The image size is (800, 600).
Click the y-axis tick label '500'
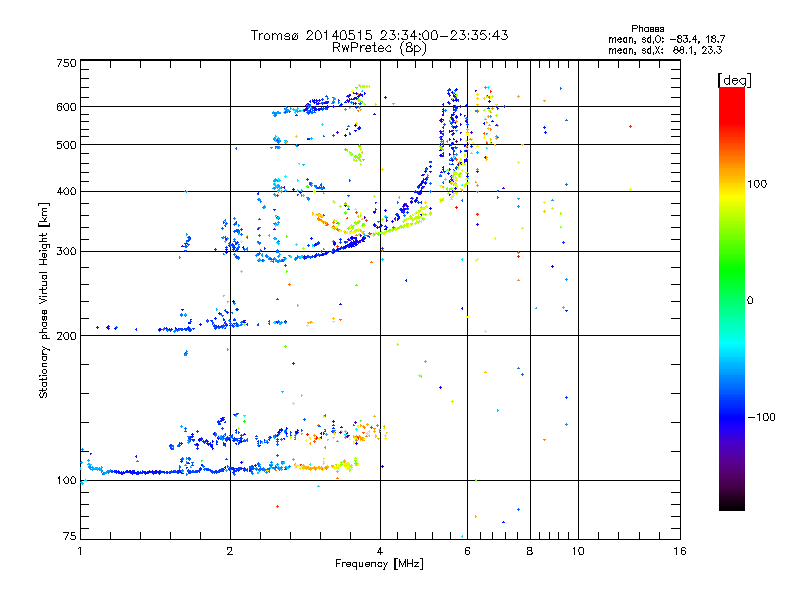(67, 145)
